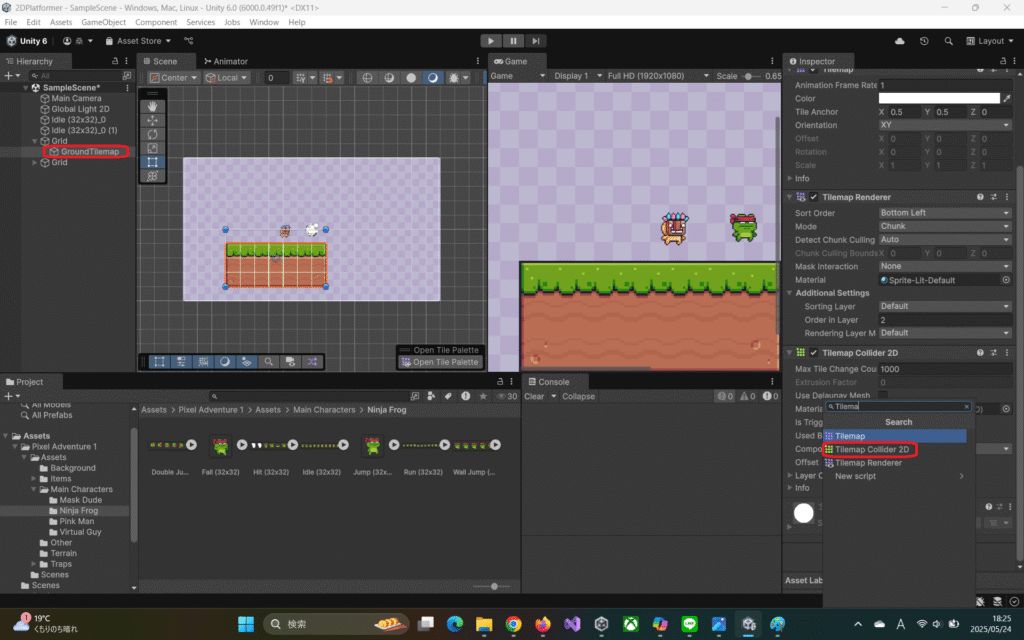This screenshot has height=640, width=1024.
Task: Click the Pause button
Action: click(x=513, y=40)
